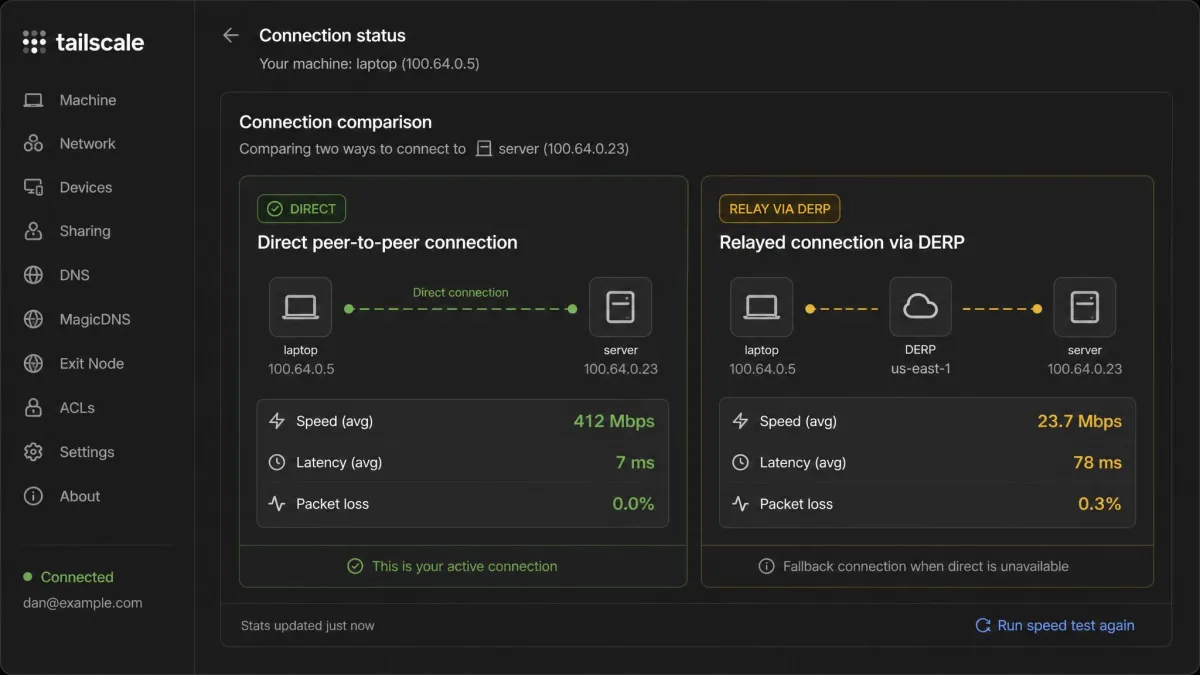Click the pulse Packet loss icon in Relayed card
Viewport: 1200px width, 675px height.
pyautogui.click(x=740, y=504)
